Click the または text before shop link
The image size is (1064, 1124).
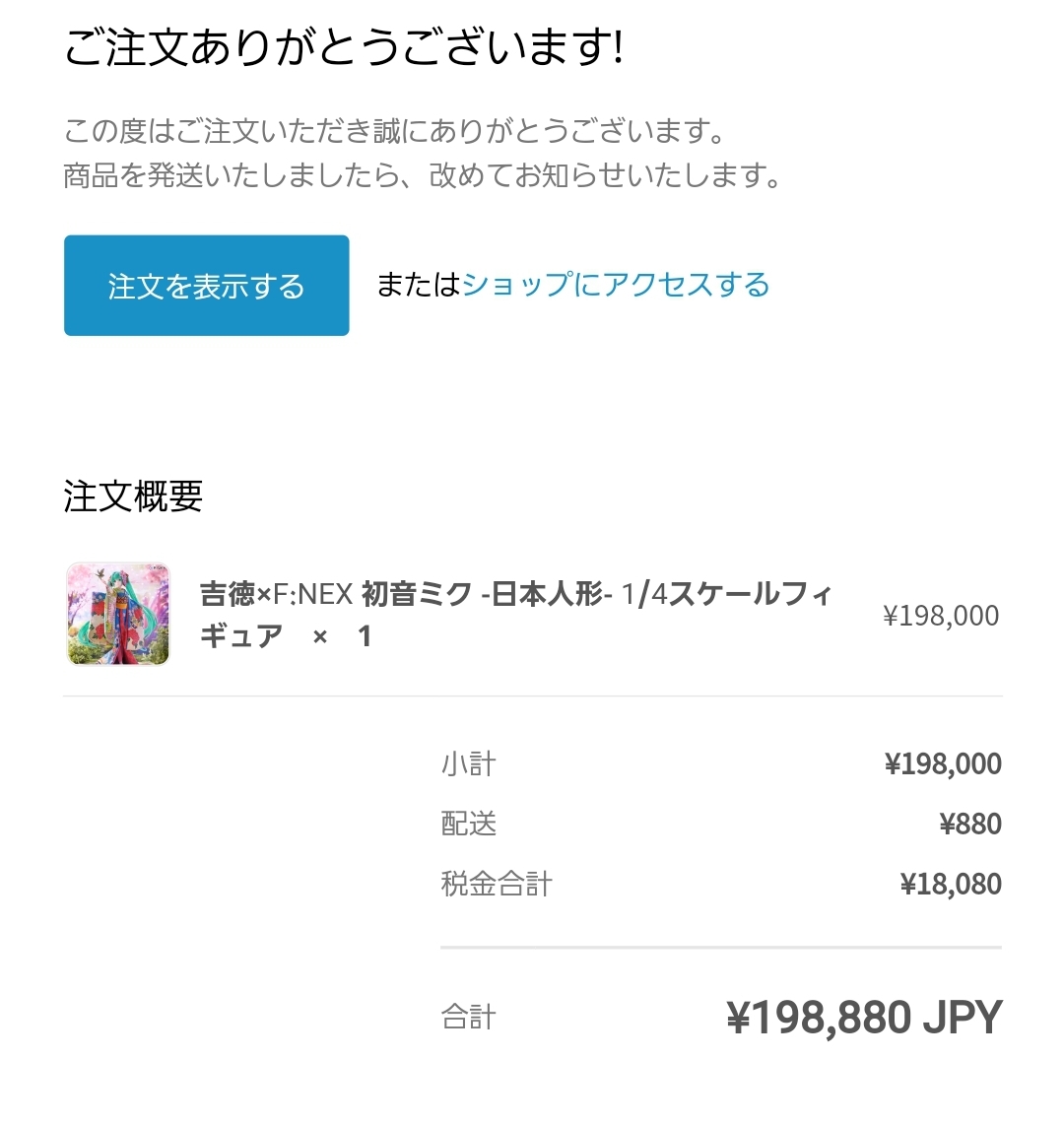pos(419,285)
